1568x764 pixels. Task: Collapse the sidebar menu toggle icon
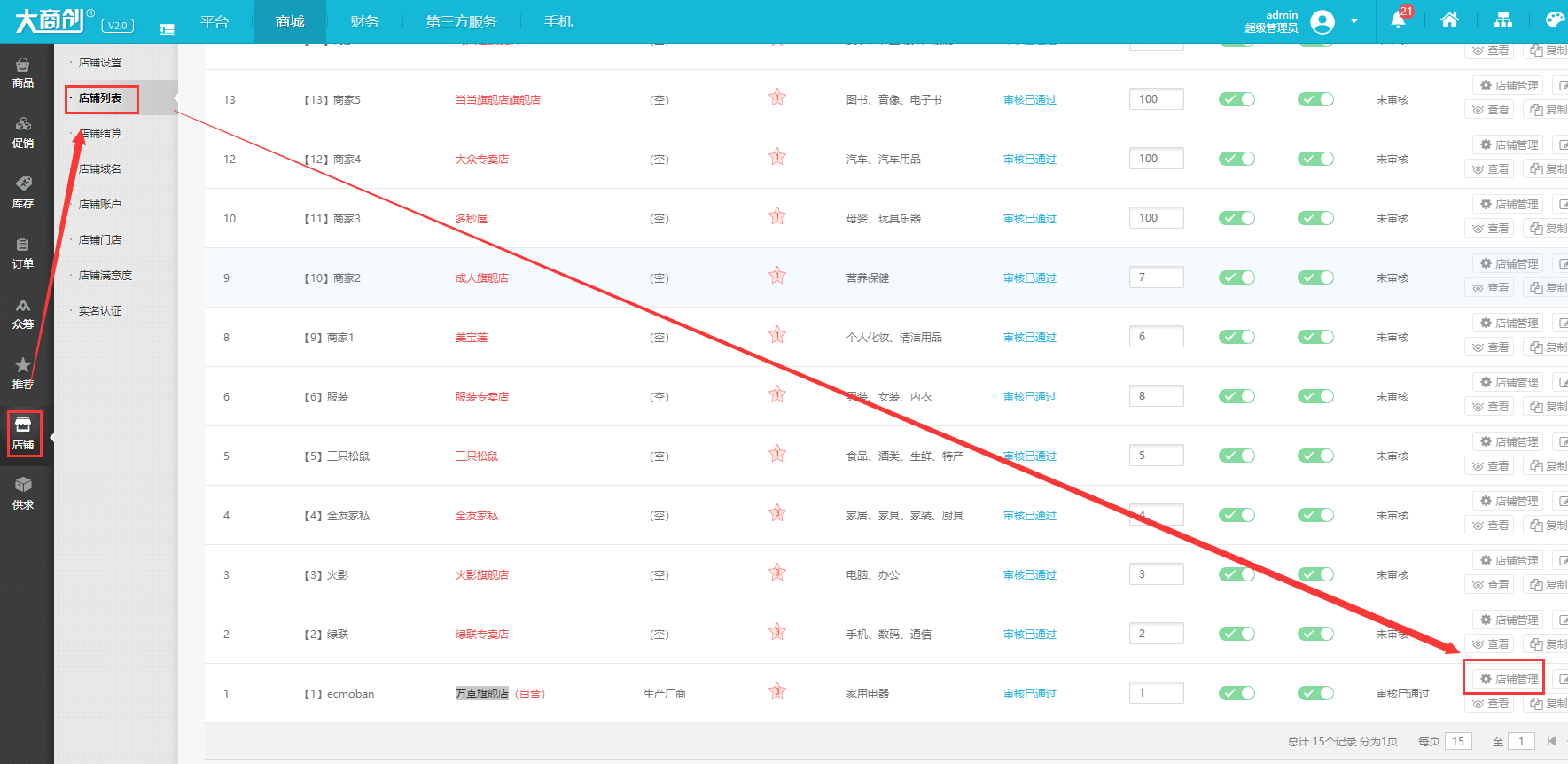pos(167,29)
